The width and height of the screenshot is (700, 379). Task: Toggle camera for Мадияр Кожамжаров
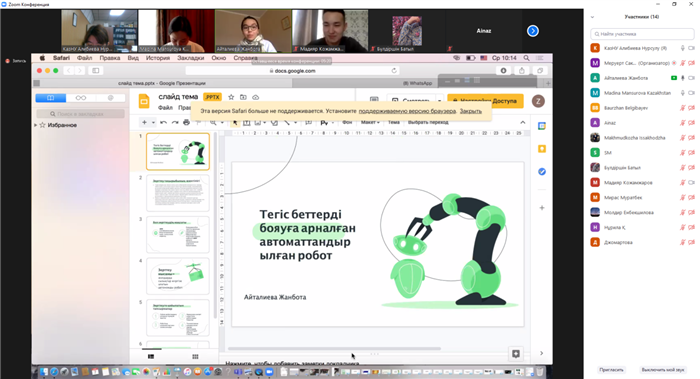tap(691, 183)
